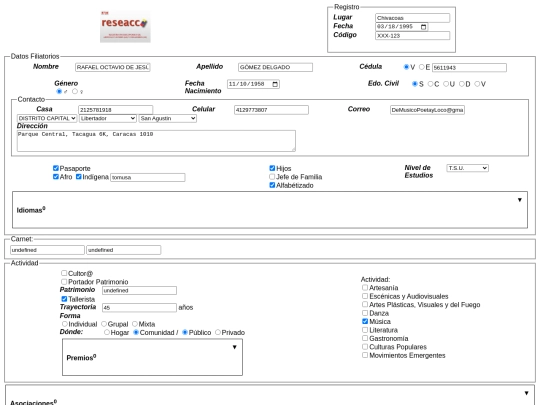
Task: Open the DISTRITO CAPITAL state dropdown
Action: (x=47, y=118)
